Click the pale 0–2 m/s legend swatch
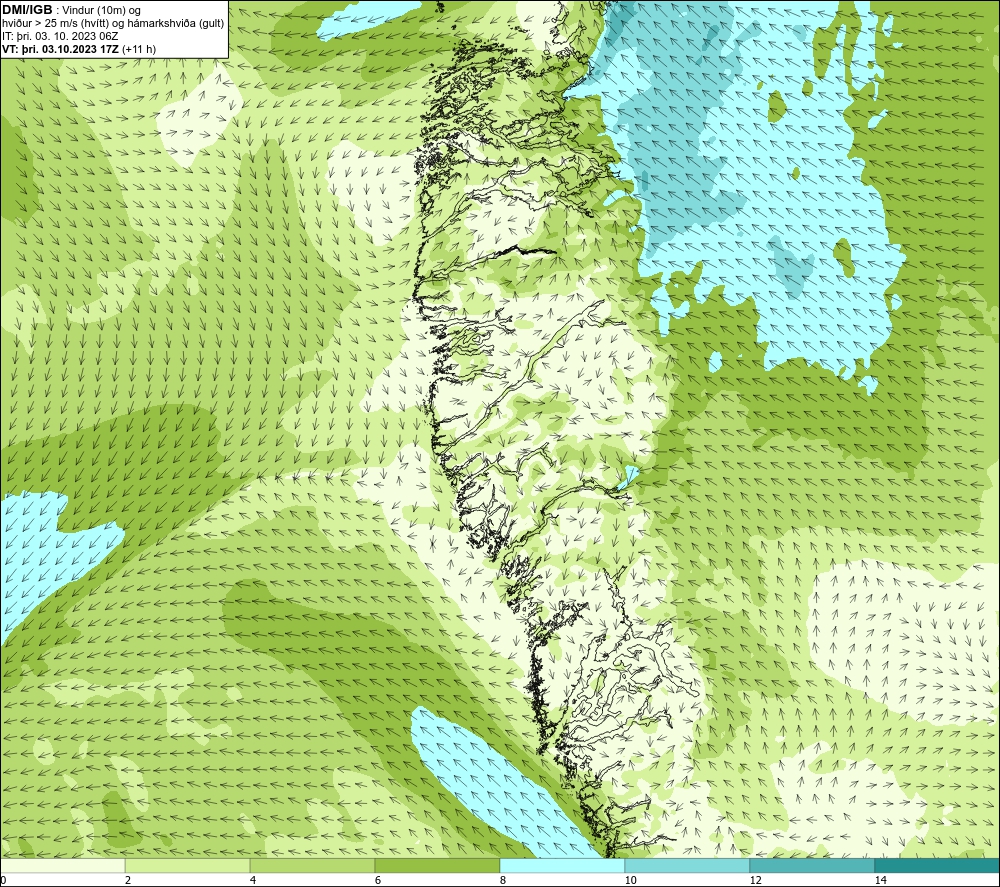 (62, 865)
